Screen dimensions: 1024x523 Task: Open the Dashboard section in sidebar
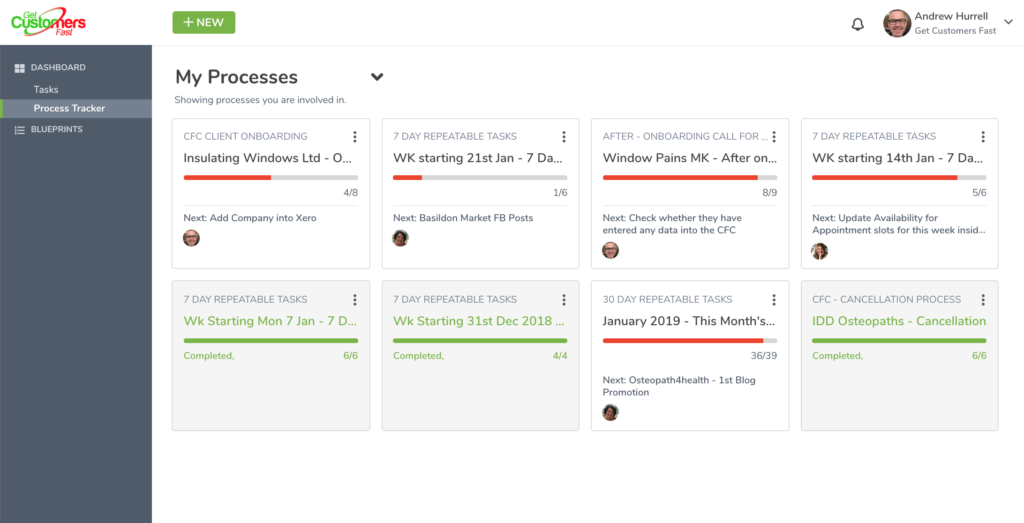pos(58,67)
